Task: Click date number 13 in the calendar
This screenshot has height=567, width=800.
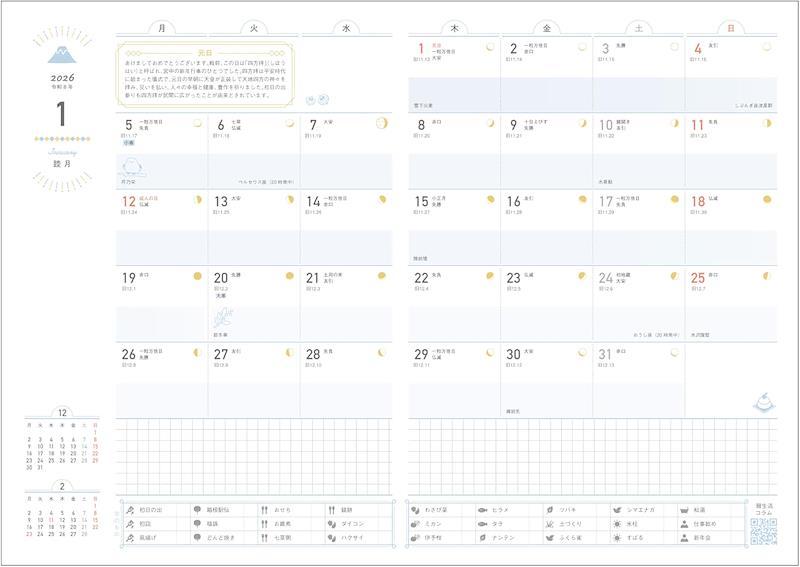Action: coord(221,202)
